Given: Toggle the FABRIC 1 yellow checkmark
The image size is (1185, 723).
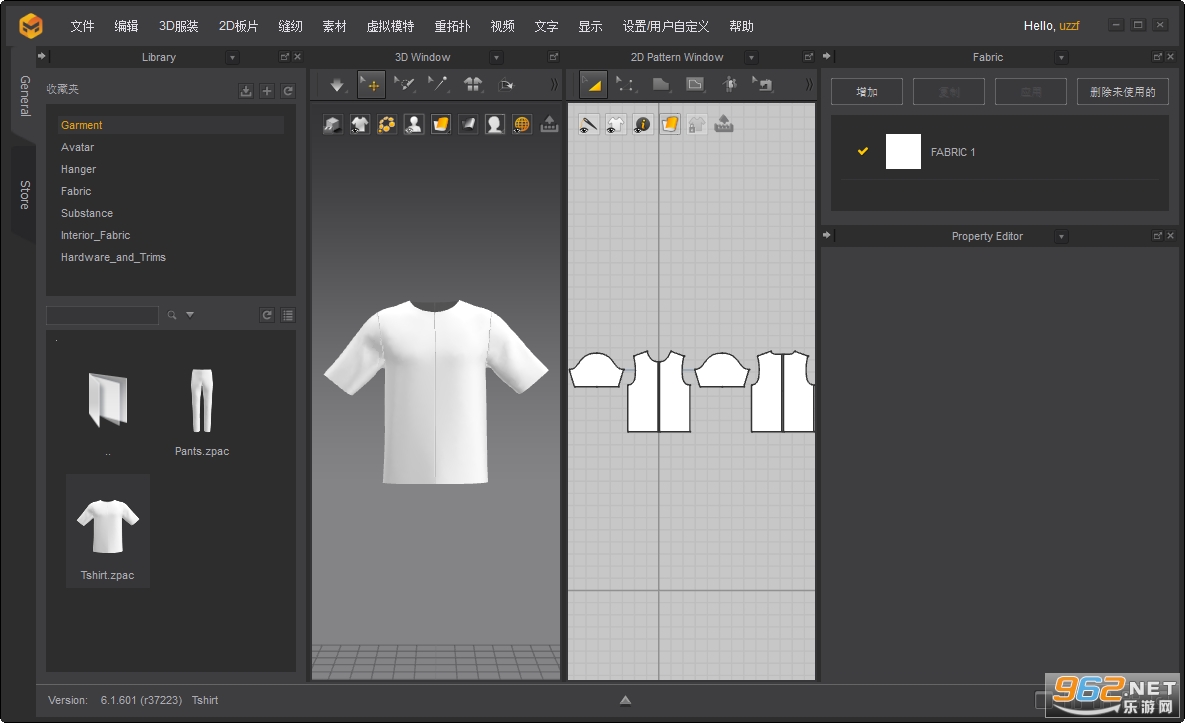Looking at the screenshot, I should coord(862,151).
